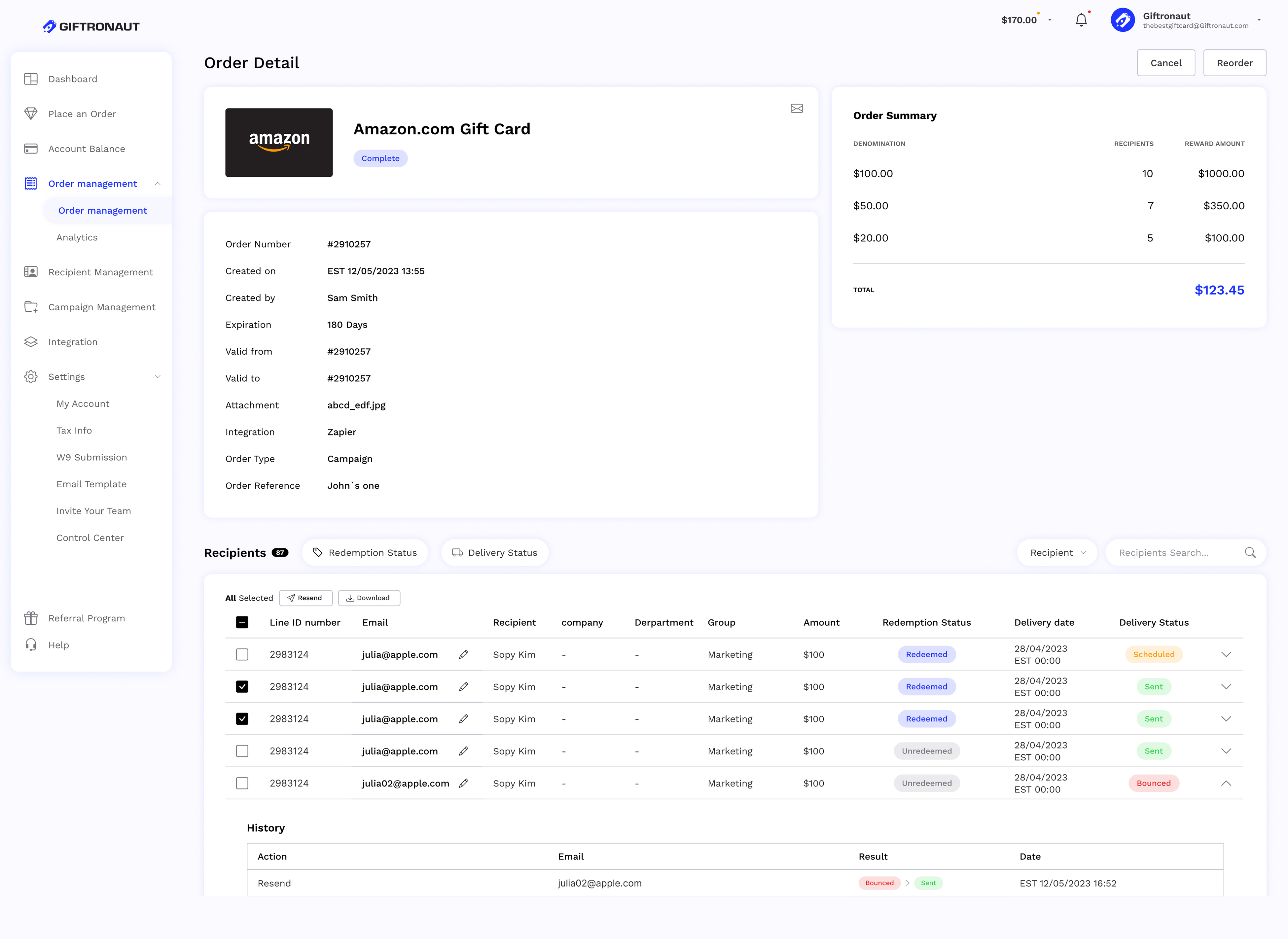Click the pencil icon next to julia02@apple.com
Viewport: 1288px width, 939px height.
463,783
